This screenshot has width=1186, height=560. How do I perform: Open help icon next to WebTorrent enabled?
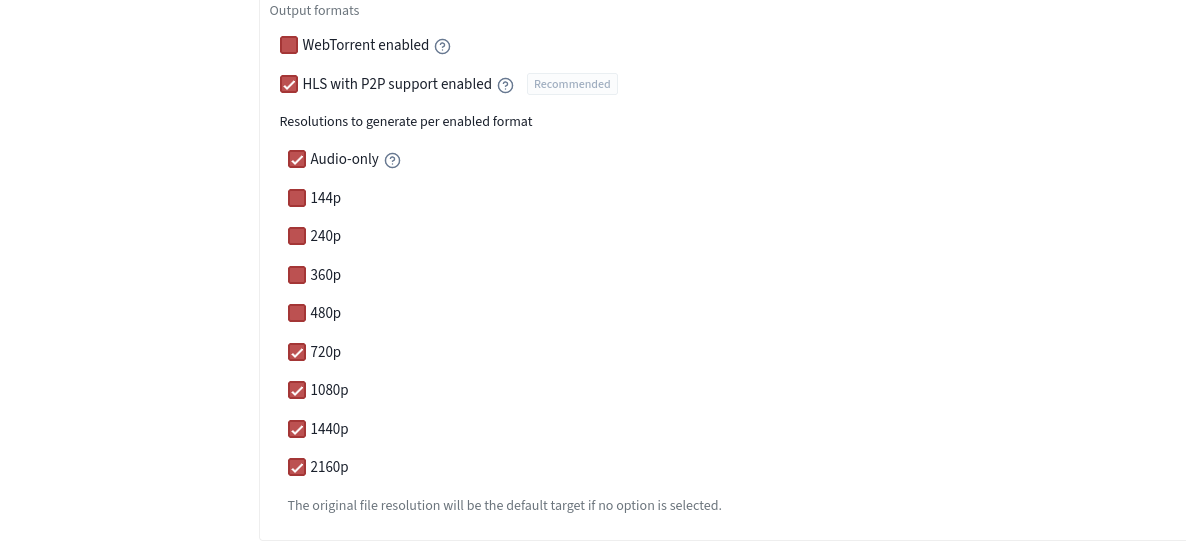point(443,46)
